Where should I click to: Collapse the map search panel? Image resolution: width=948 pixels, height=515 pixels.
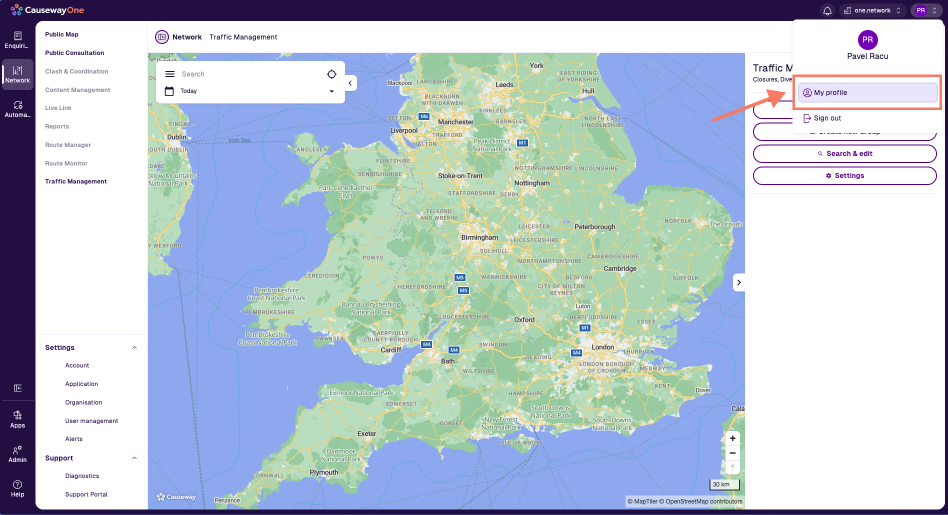click(350, 83)
